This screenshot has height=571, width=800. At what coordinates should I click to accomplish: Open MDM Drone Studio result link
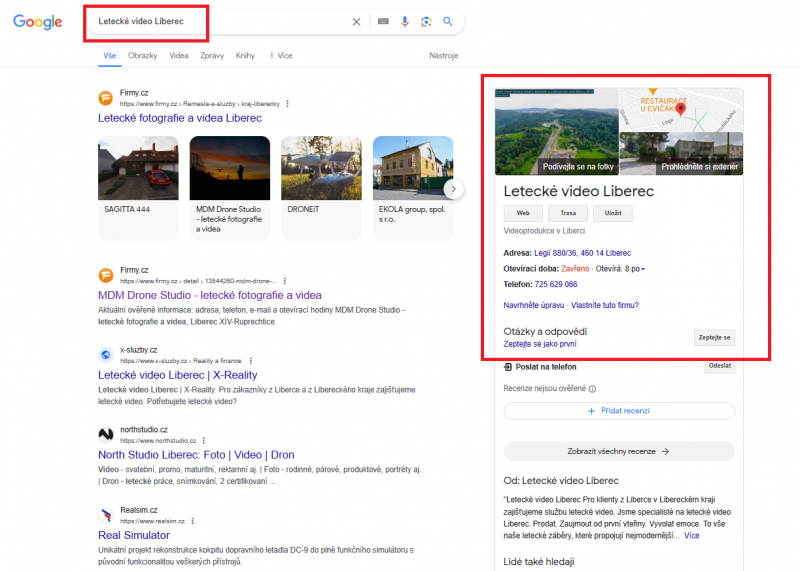210,295
